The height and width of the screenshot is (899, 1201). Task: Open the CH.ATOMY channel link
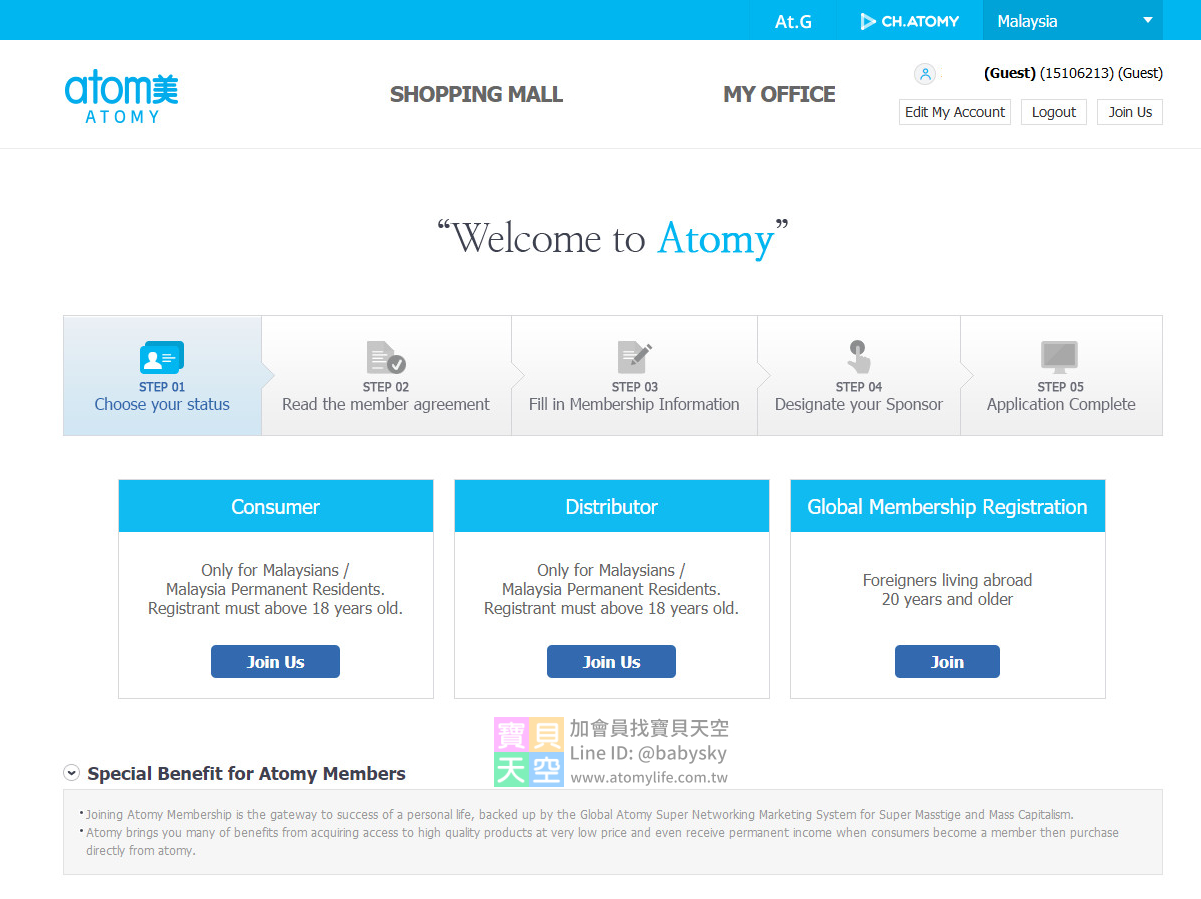(909, 21)
